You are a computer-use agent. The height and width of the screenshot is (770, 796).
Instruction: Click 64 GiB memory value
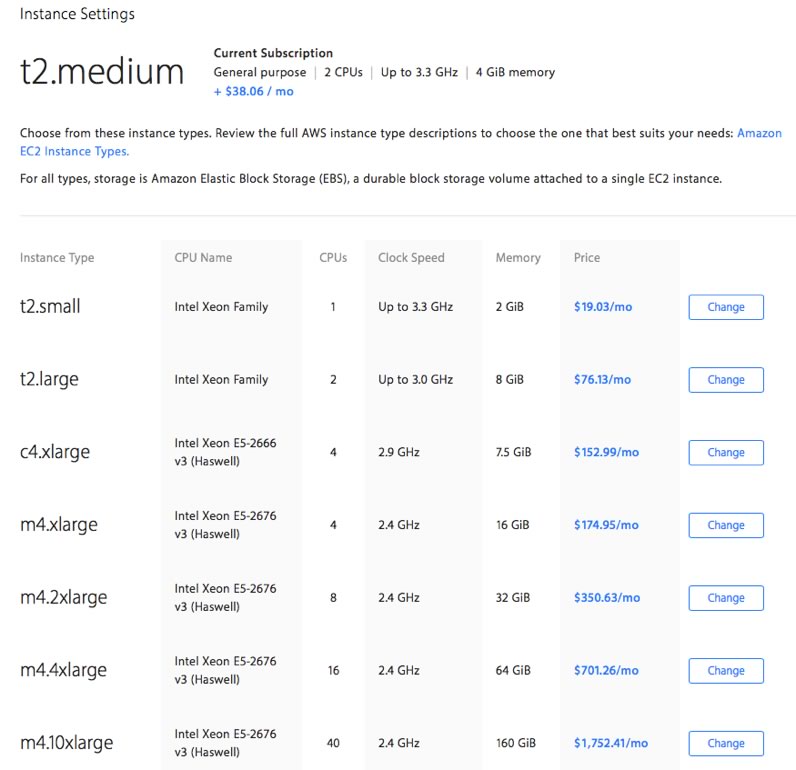[513, 670]
